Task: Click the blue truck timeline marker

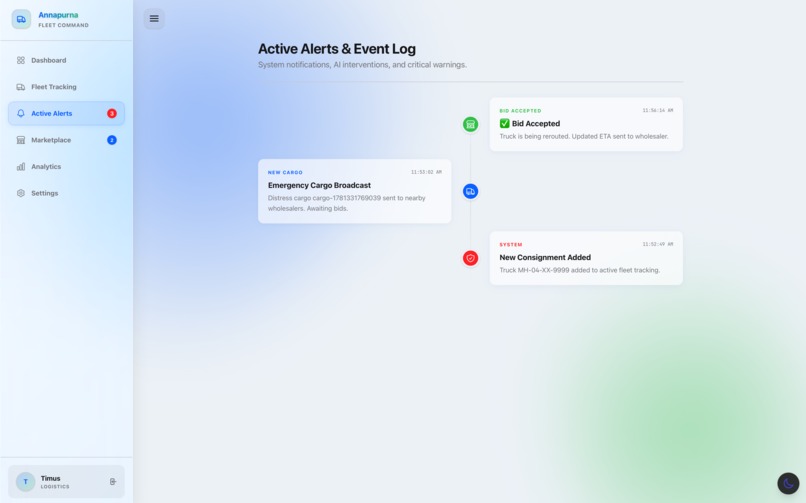Action: click(470, 191)
